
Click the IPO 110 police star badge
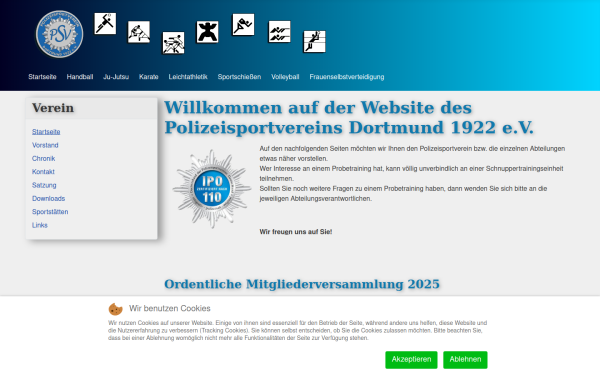tap(212, 189)
